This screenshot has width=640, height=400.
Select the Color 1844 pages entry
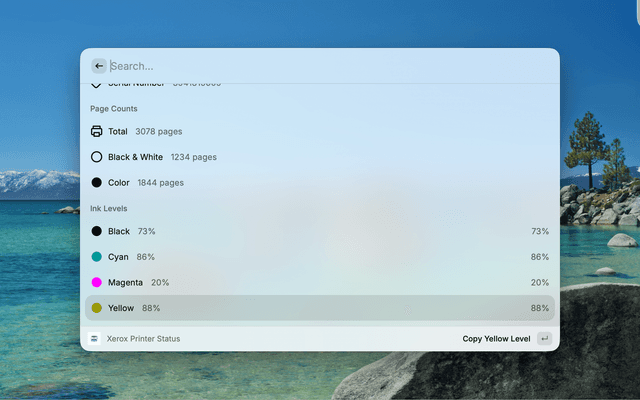tap(146, 183)
